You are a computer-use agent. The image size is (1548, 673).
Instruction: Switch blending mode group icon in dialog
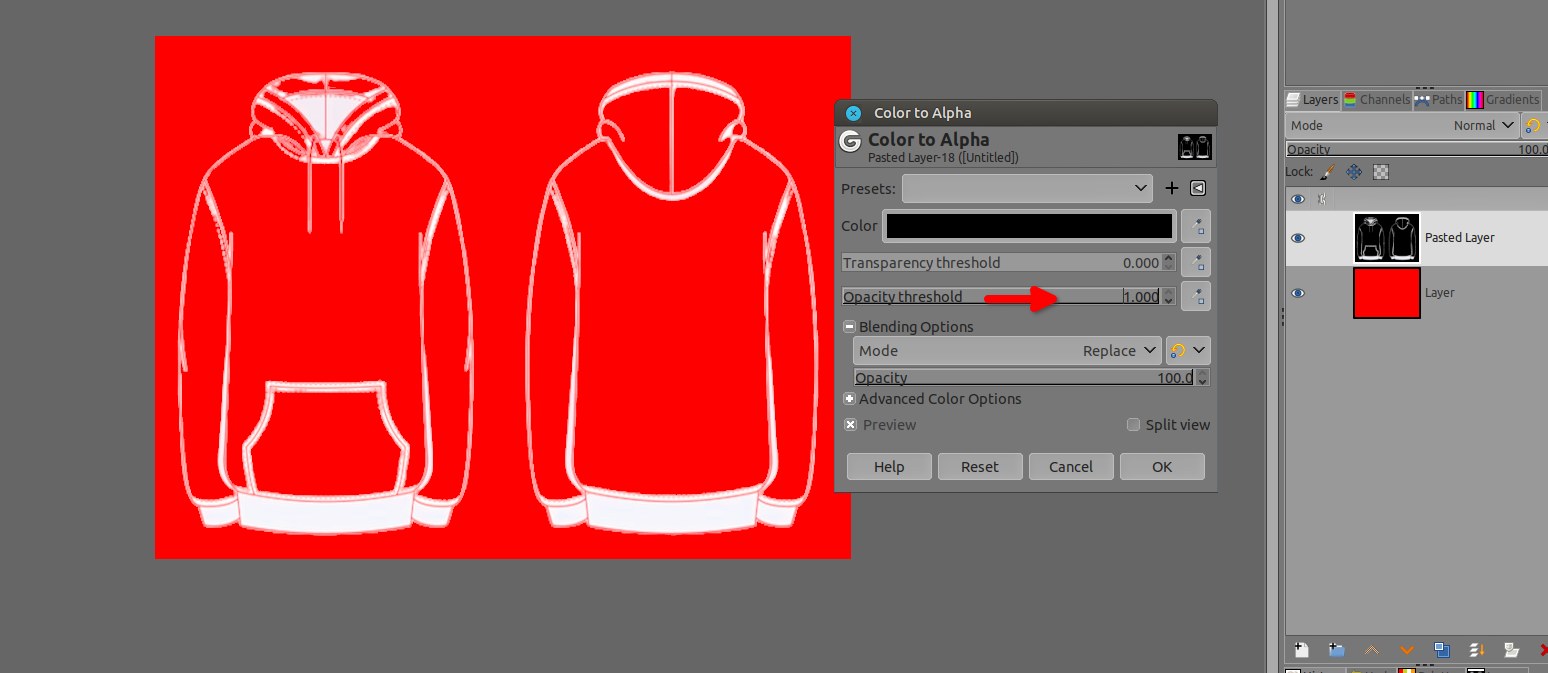tap(1177, 351)
